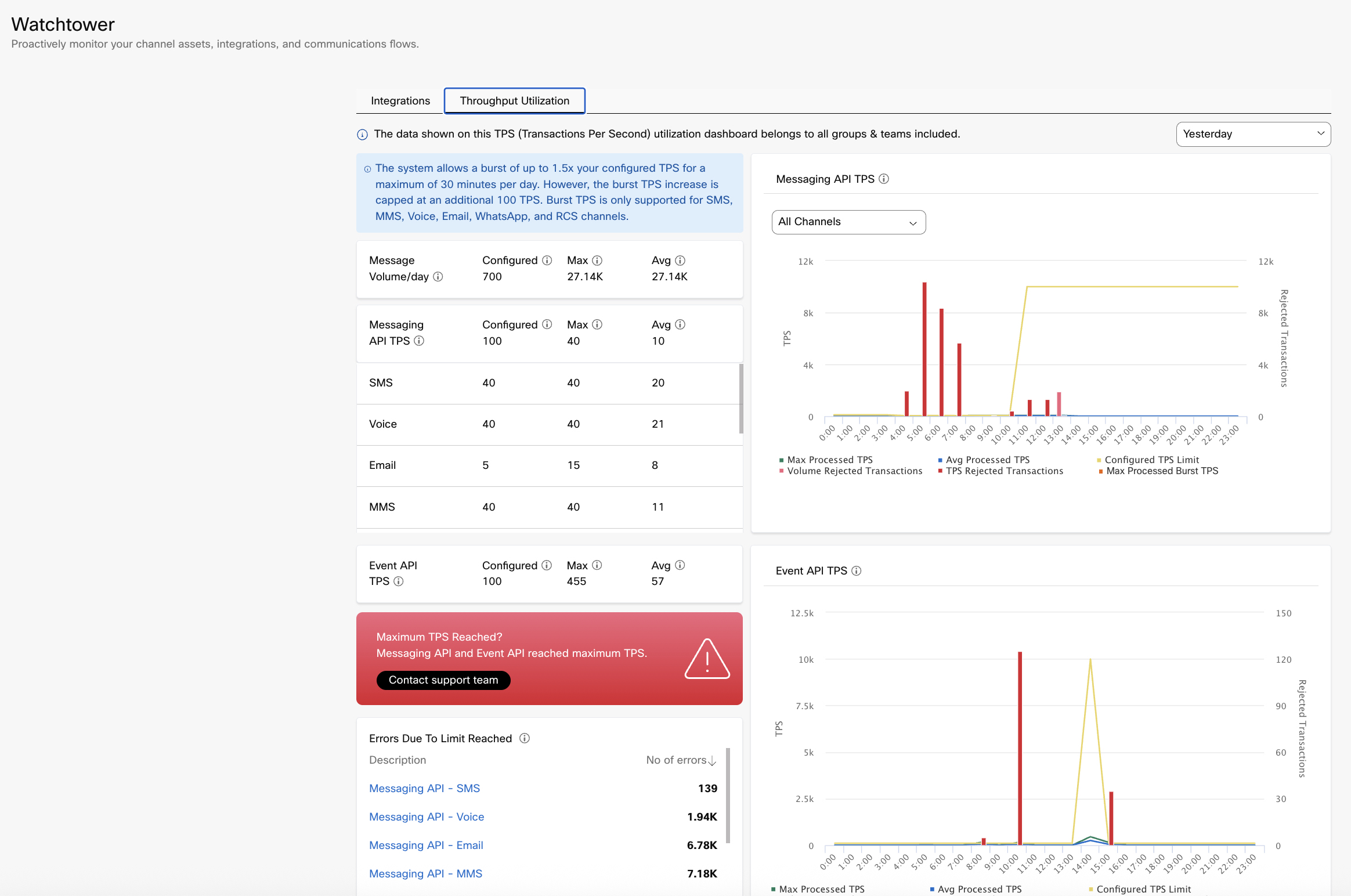Select the Throughput Utilization tab
This screenshot has width=1351, height=896.
[x=514, y=101]
